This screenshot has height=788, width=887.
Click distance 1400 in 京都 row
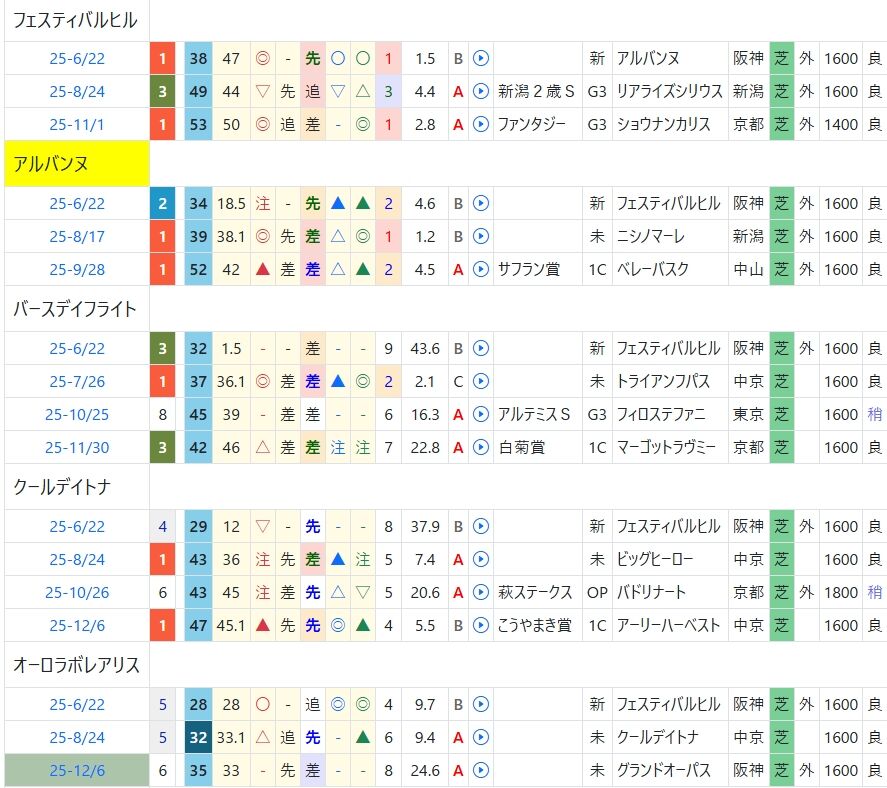pos(841,124)
